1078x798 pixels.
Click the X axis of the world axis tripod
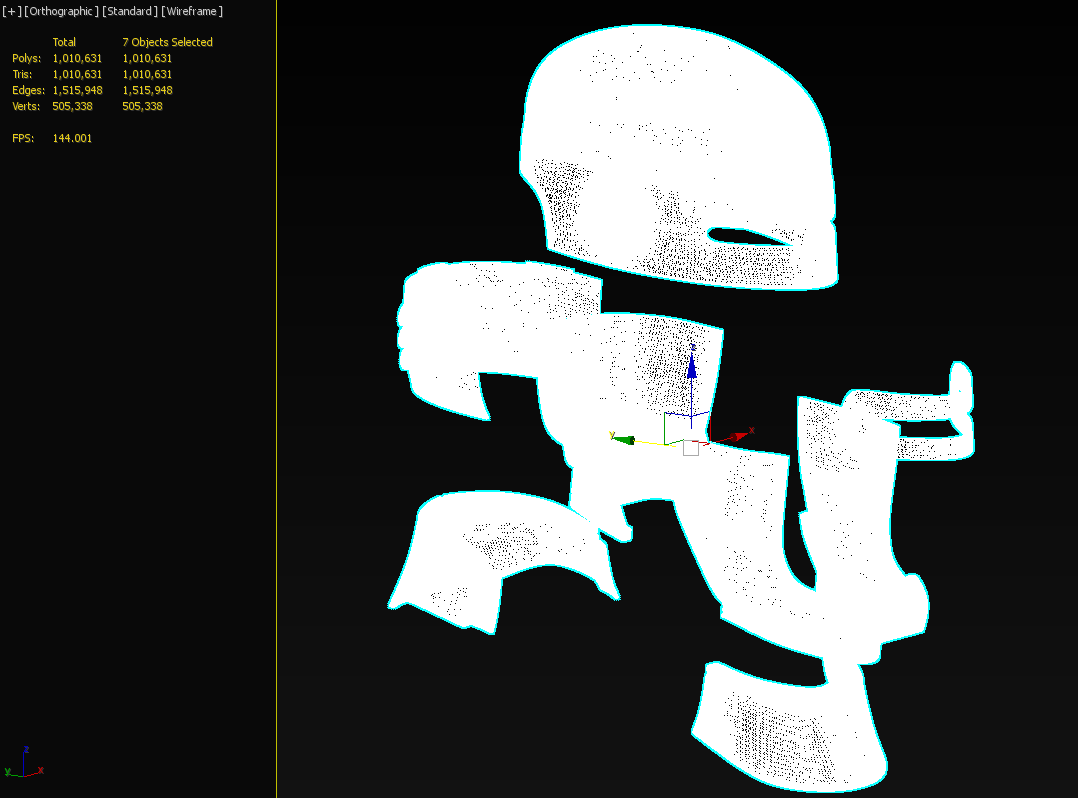34,772
